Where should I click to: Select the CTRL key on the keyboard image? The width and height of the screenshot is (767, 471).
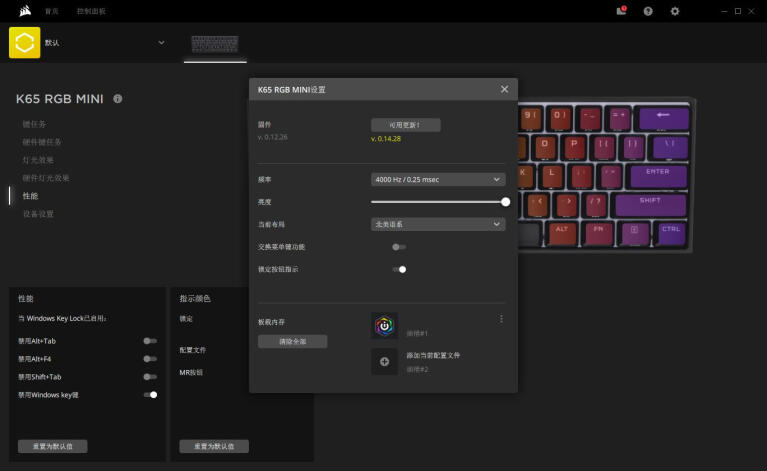[672, 233]
